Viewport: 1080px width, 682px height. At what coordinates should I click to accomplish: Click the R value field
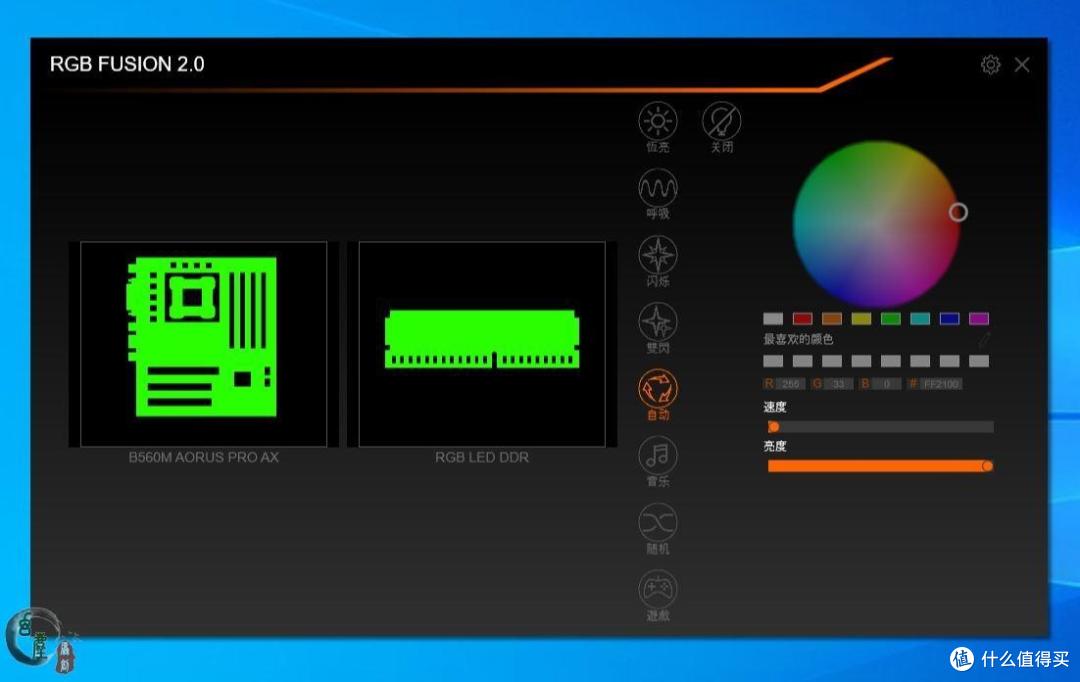click(x=791, y=384)
